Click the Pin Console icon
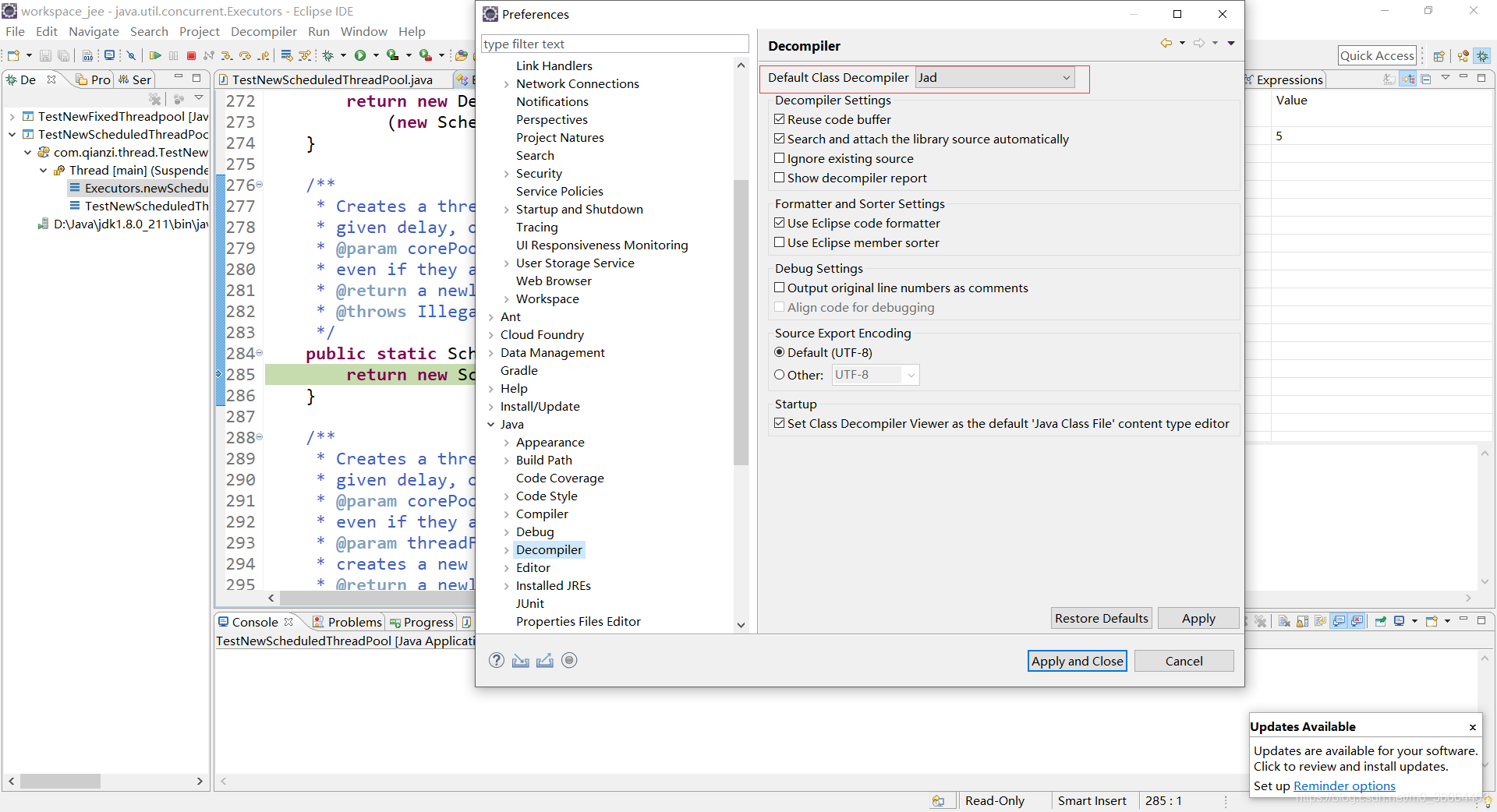This screenshot has height=812, width=1497. [x=1380, y=621]
